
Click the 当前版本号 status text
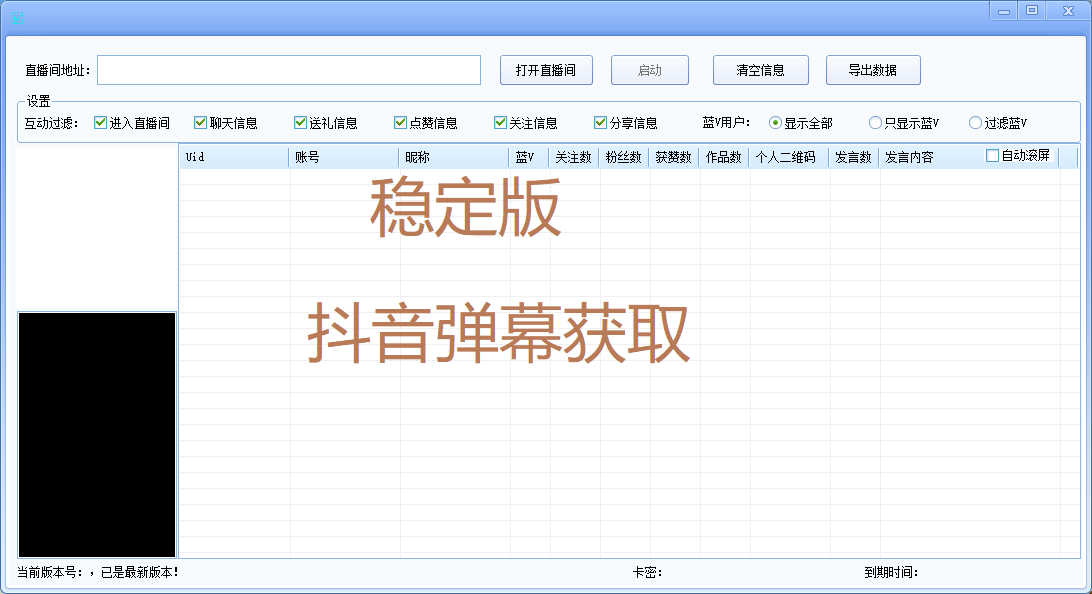(98, 572)
